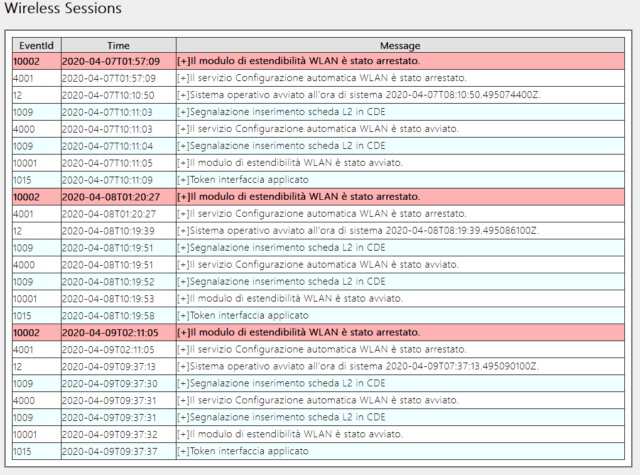
Task: Click the time cell 2020-04-09T09:37:30
Action: [107, 383]
